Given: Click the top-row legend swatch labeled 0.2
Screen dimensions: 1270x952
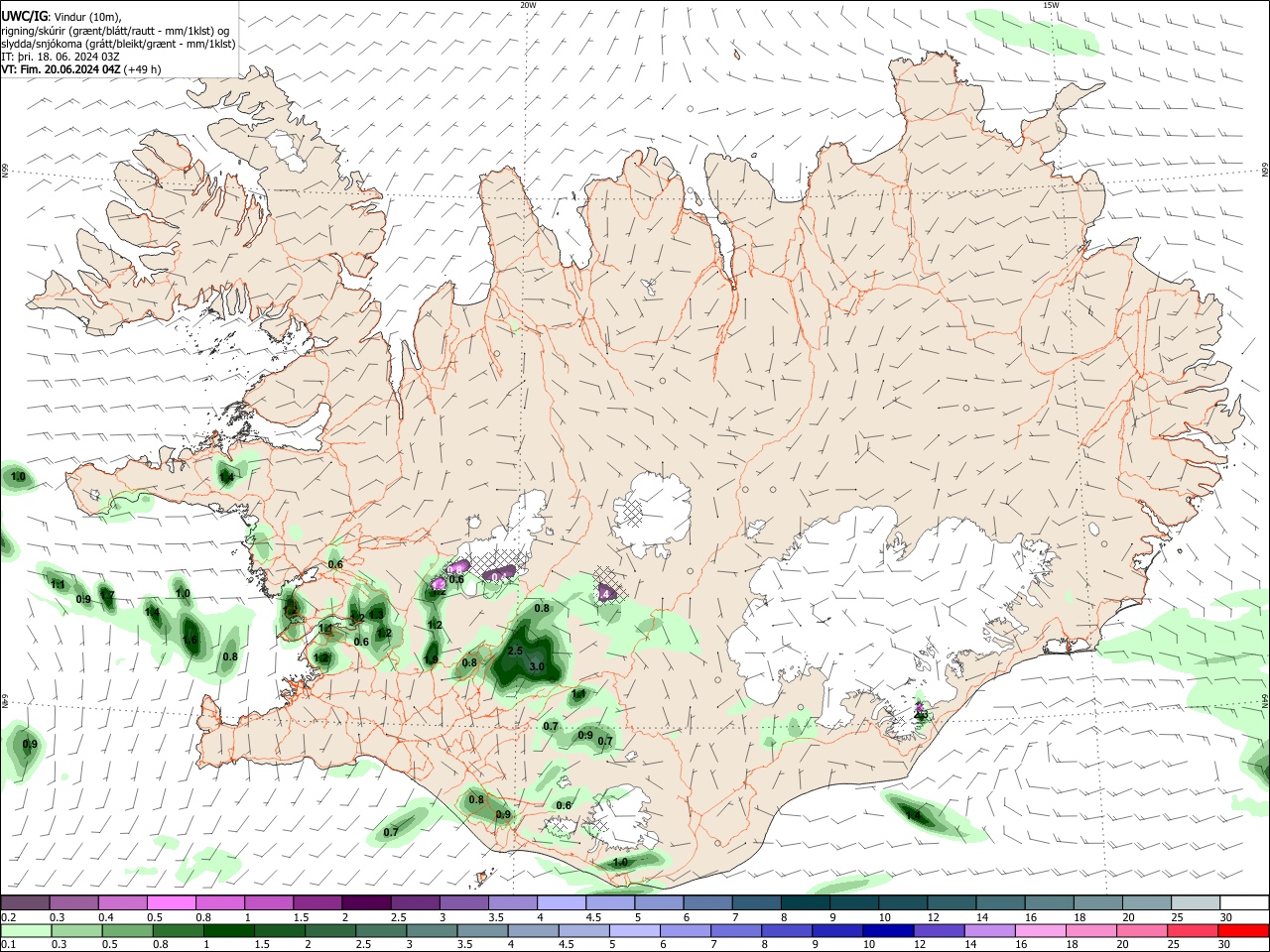Looking at the screenshot, I should 25,903.
